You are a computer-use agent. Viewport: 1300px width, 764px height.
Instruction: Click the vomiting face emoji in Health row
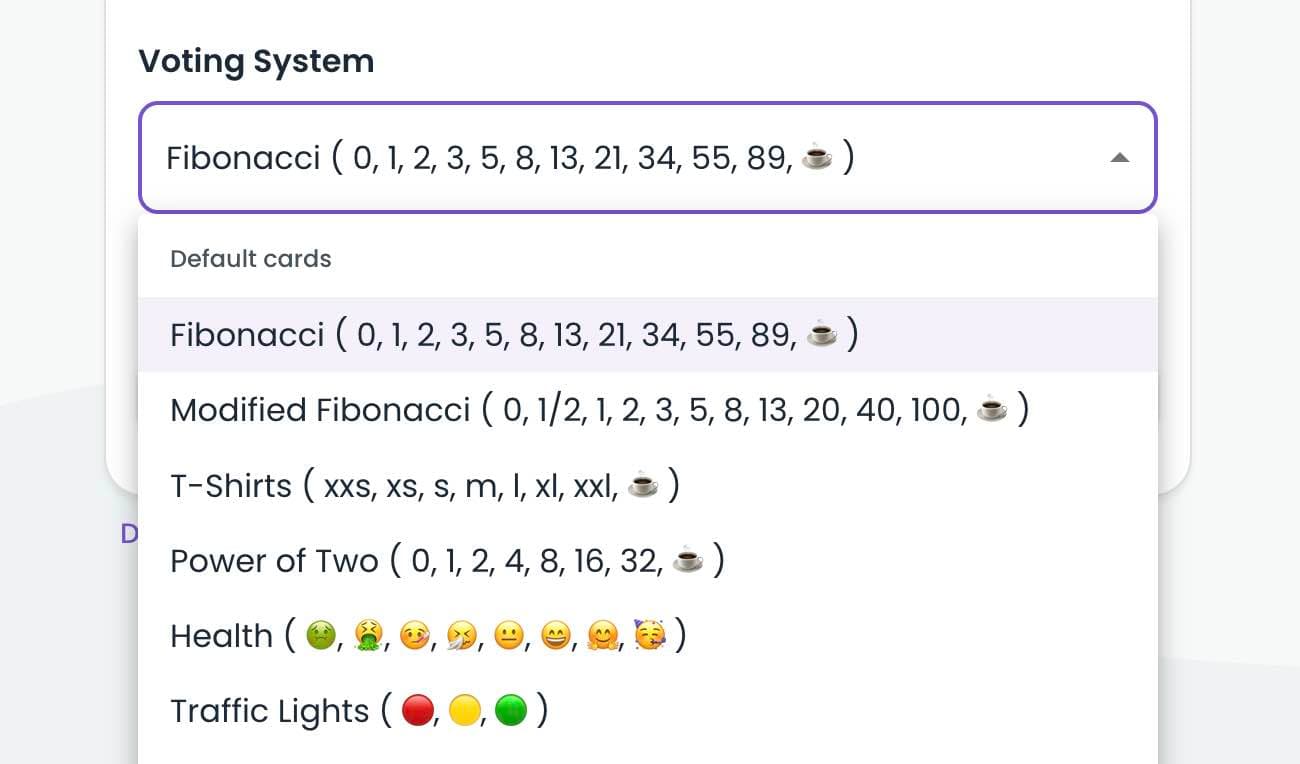tap(369, 635)
